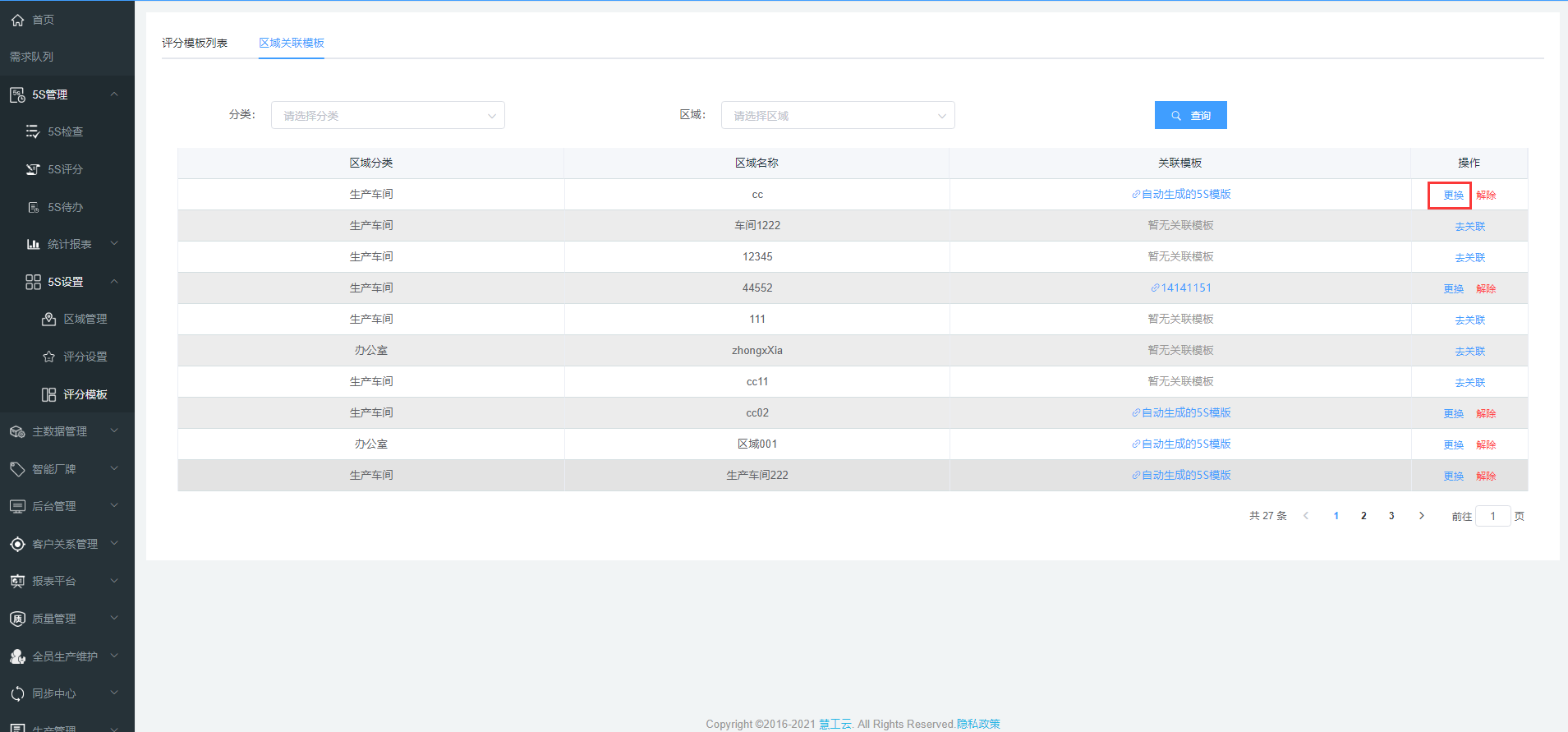Open the 区域 area dropdown
This screenshot has height=732, width=1568.
point(837,116)
